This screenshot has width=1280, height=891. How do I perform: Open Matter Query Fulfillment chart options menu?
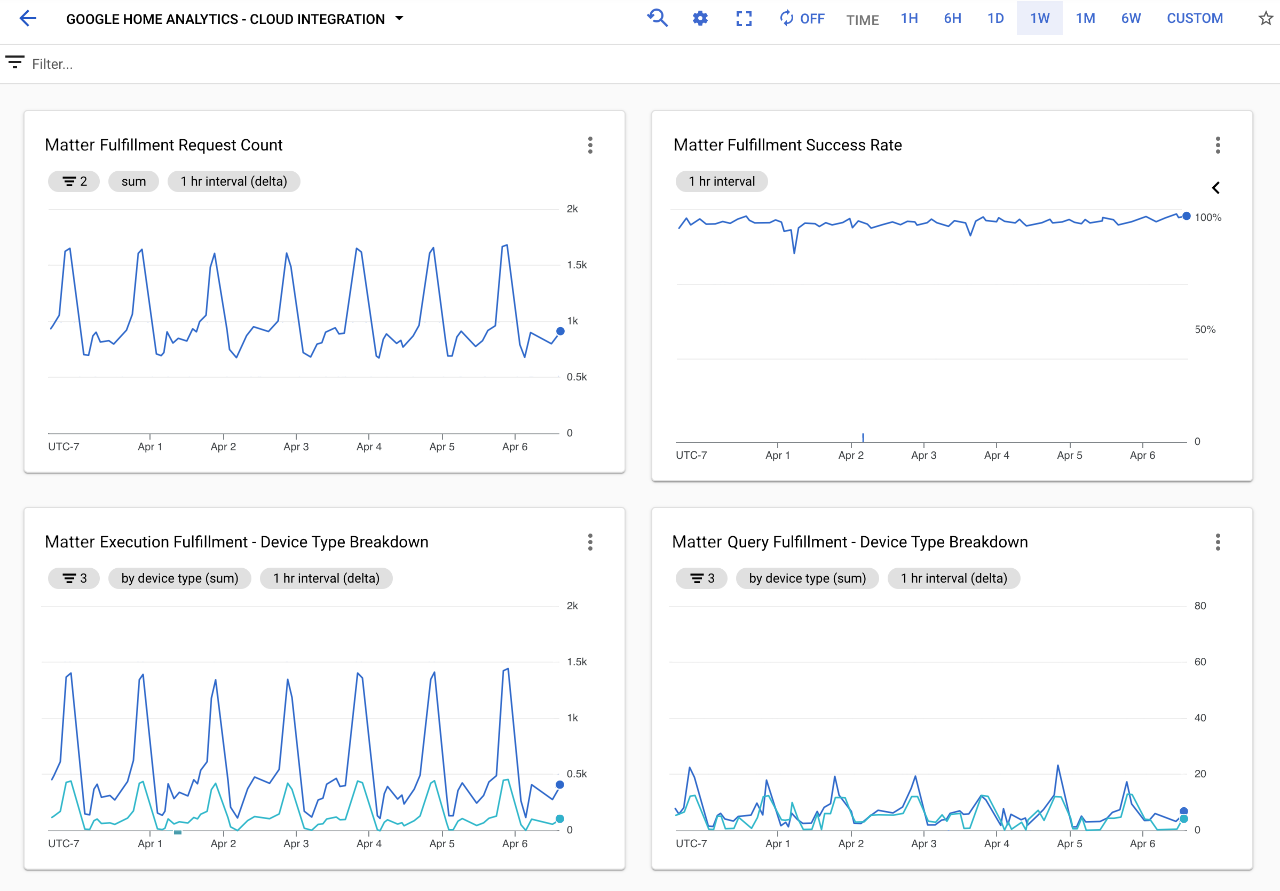point(1217,542)
